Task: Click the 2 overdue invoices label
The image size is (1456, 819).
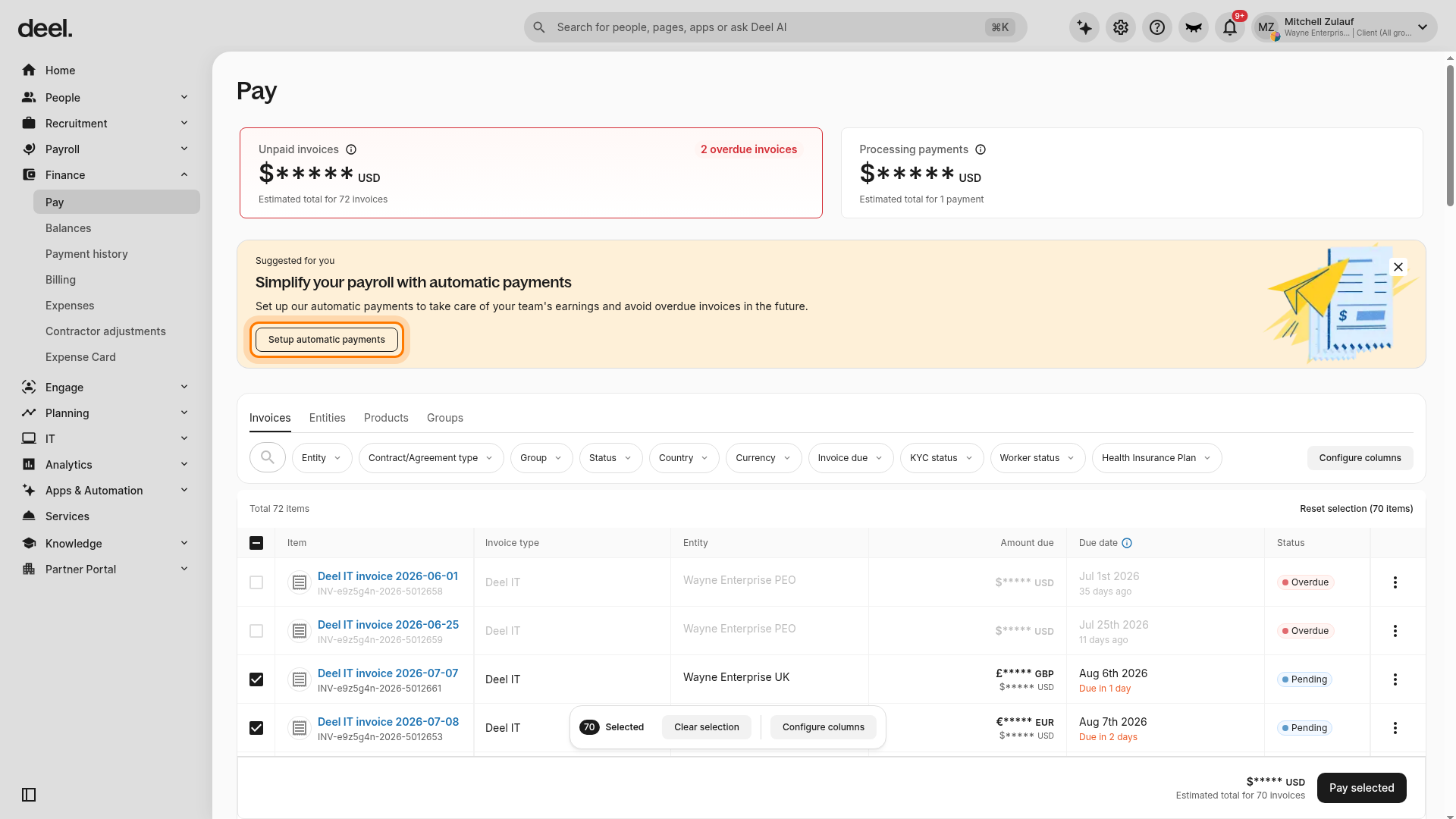Action: point(748,149)
